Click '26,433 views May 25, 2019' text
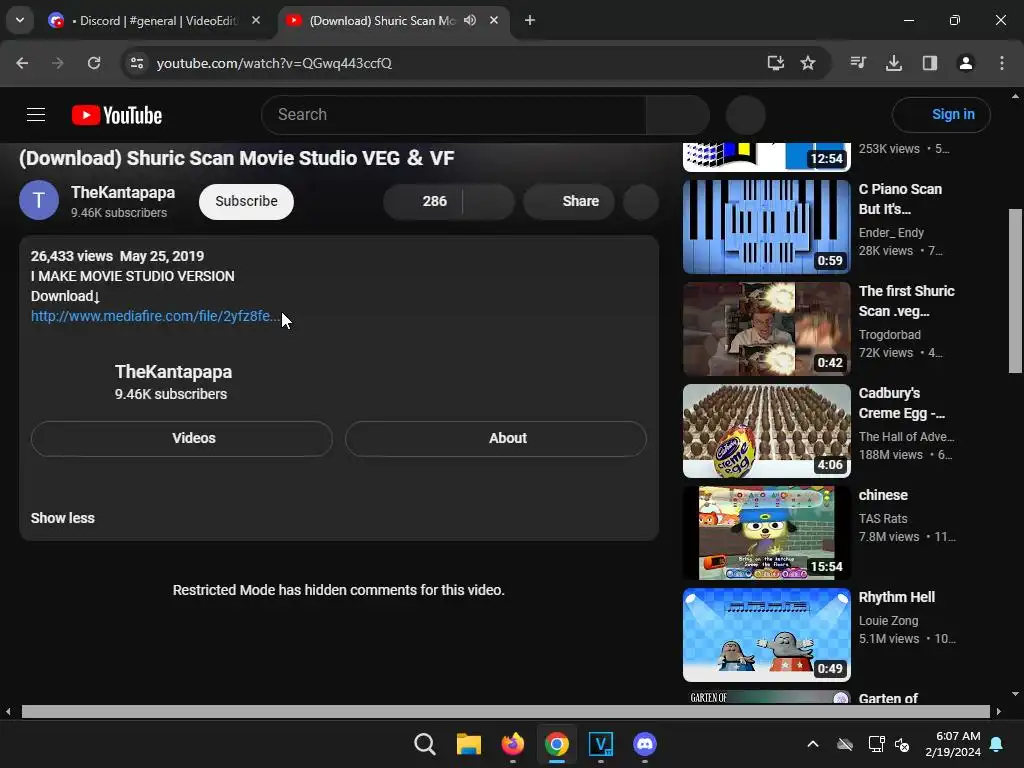 pyautogui.click(x=118, y=256)
